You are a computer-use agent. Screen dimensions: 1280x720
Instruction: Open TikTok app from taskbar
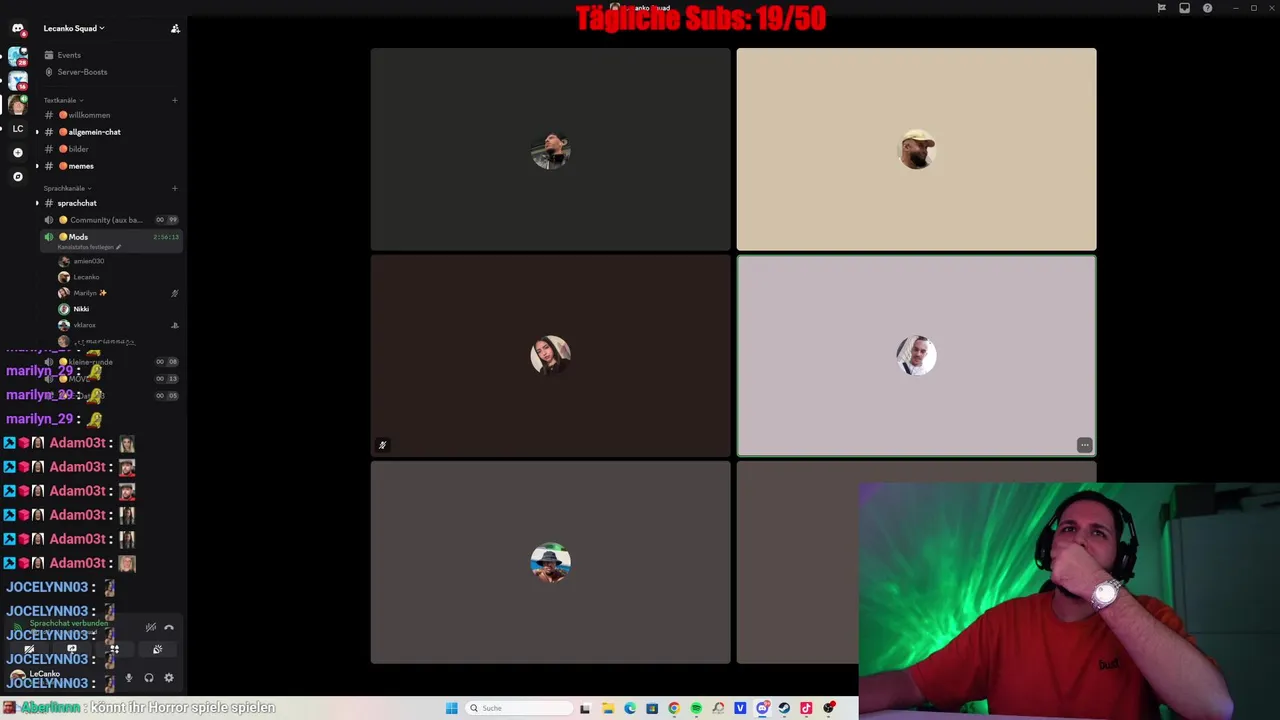coord(806,708)
